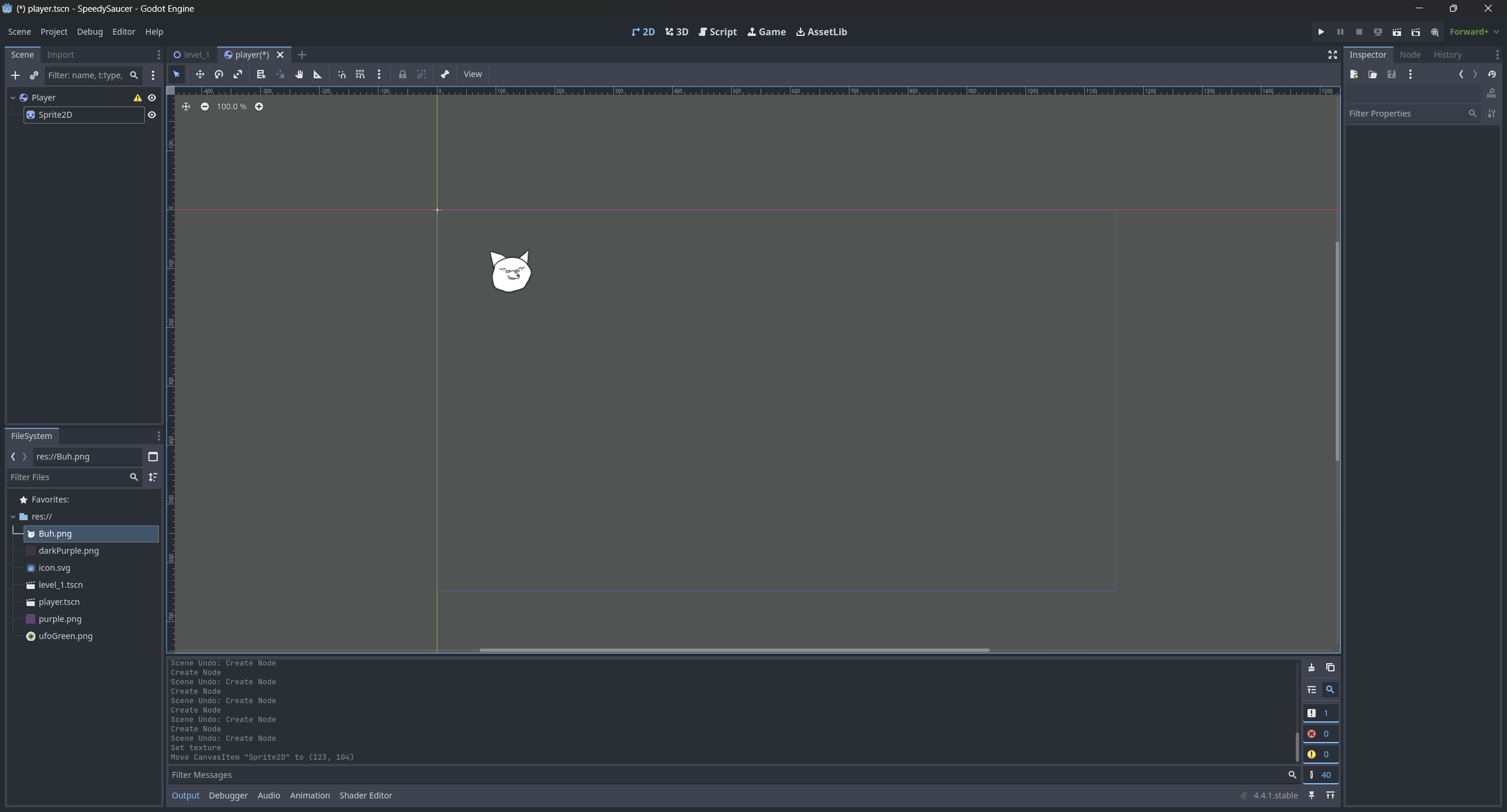Switch to the Import tab

pyautogui.click(x=61, y=55)
